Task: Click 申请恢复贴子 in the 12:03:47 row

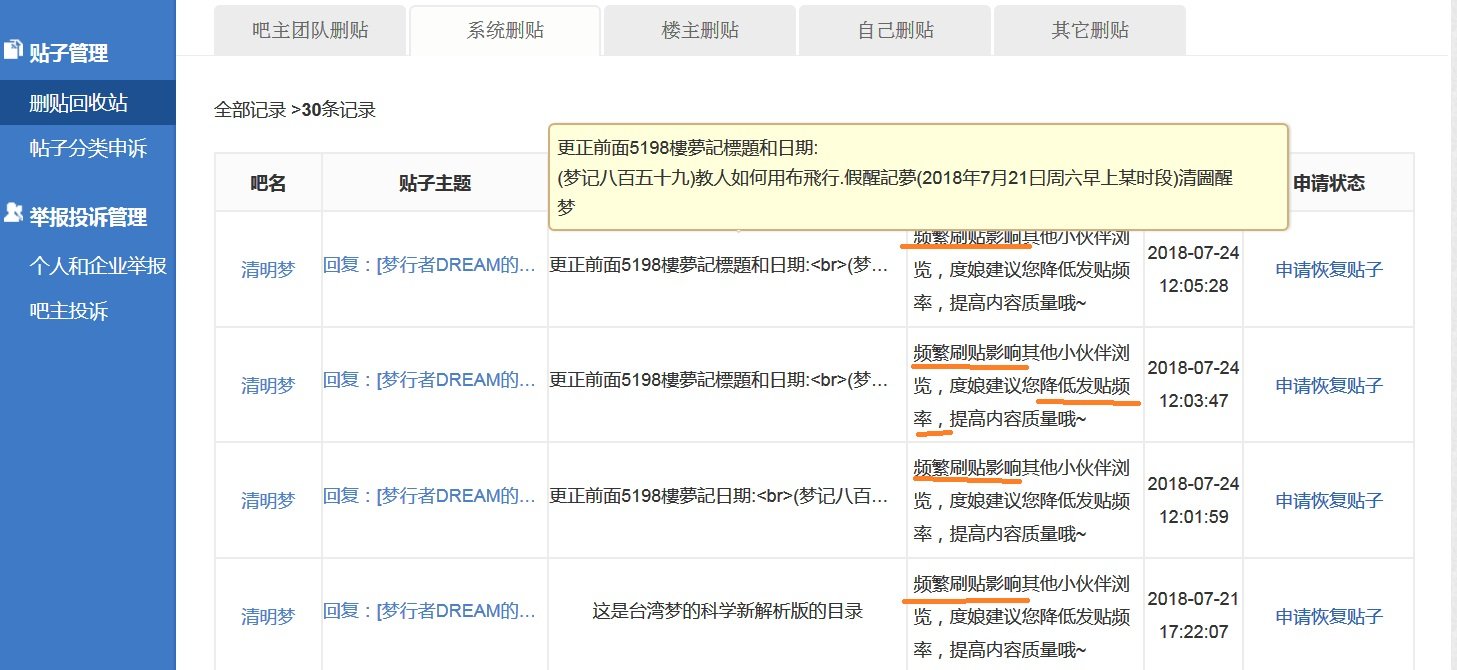Action: click(1329, 385)
